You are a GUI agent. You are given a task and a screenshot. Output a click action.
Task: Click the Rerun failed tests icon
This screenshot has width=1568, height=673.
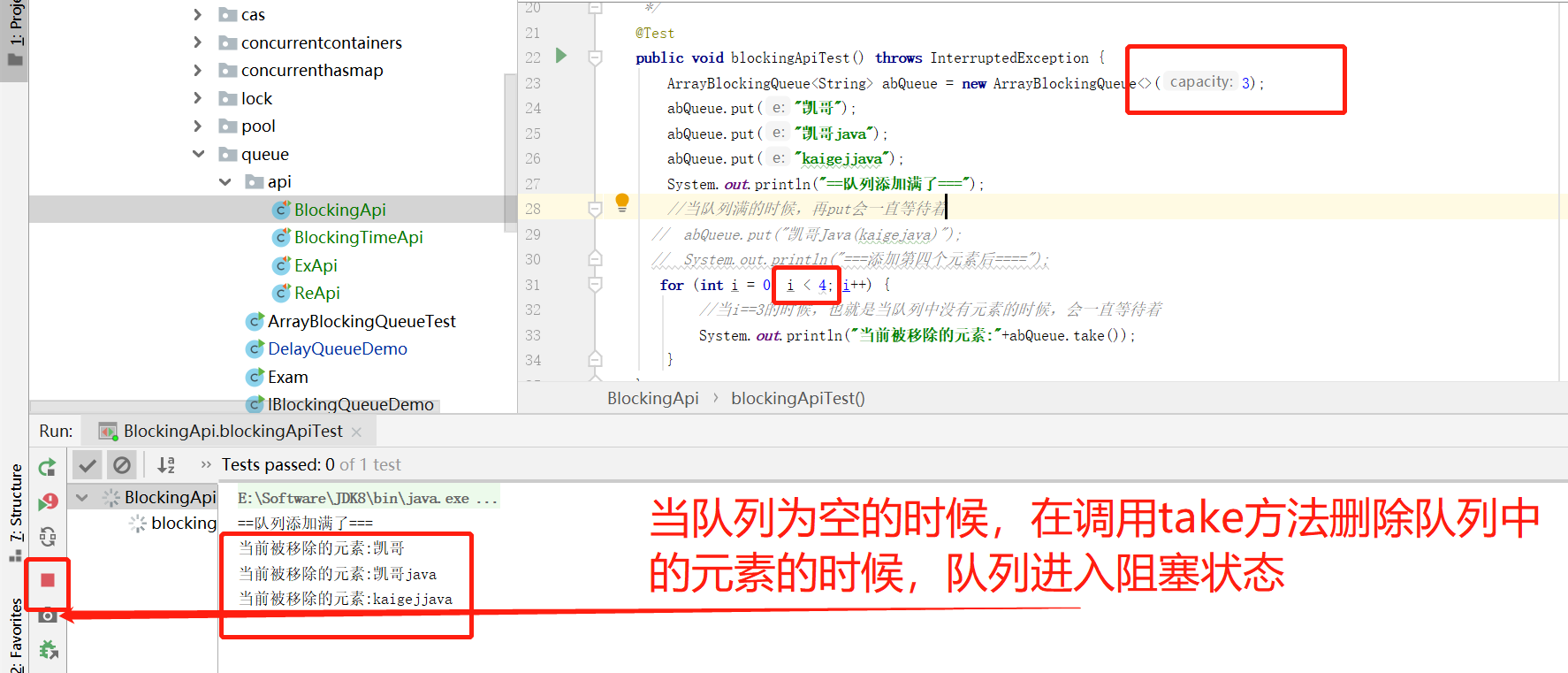coord(48,501)
